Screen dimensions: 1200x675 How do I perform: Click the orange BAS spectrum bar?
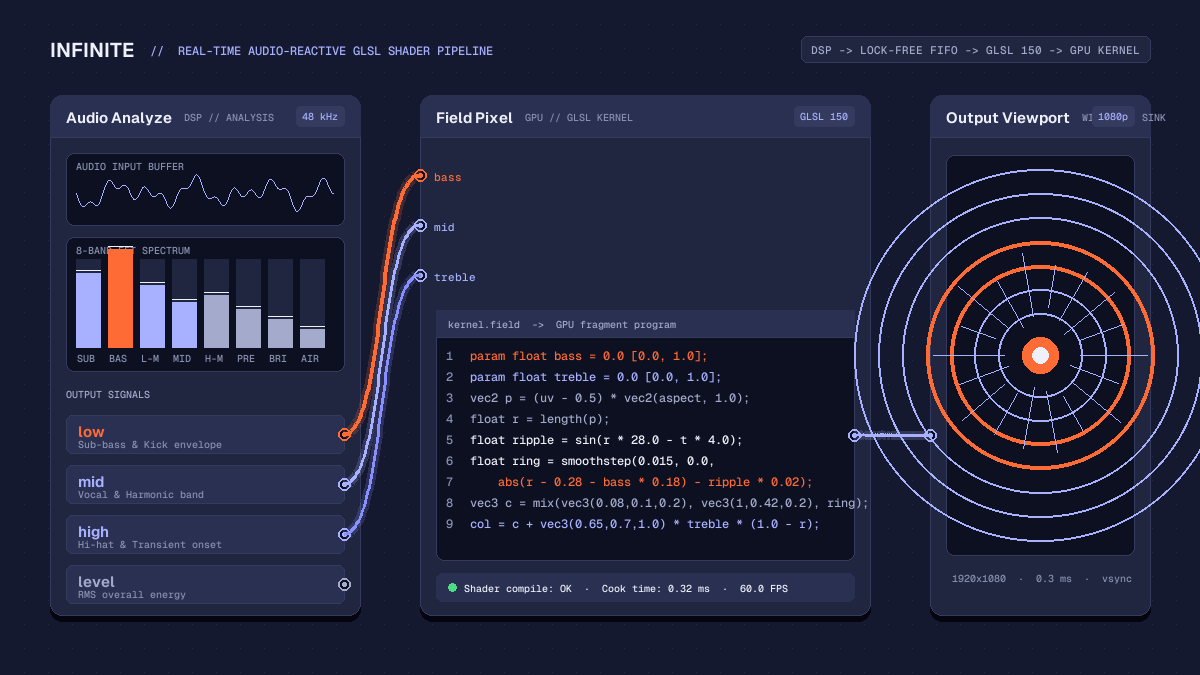120,298
